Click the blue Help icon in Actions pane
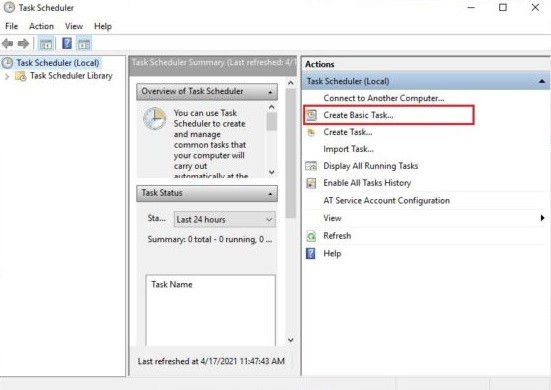Image resolution: width=551 pixels, height=390 pixels. (311, 253)
